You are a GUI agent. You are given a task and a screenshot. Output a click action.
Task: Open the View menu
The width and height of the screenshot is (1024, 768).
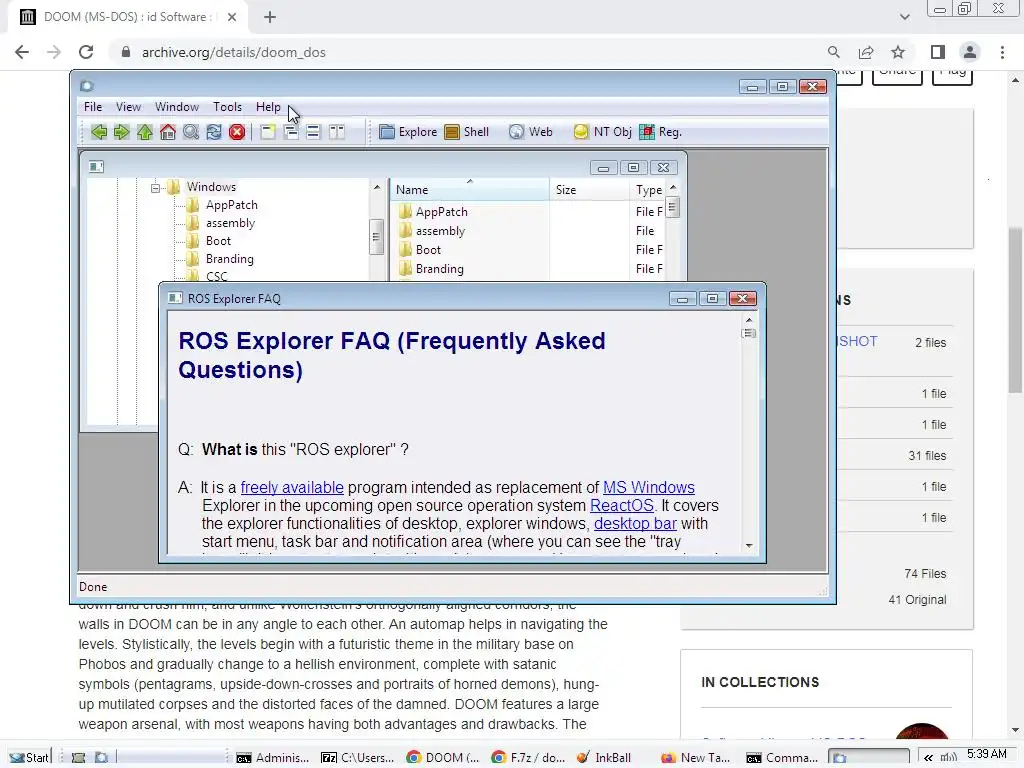pos(128,106)
